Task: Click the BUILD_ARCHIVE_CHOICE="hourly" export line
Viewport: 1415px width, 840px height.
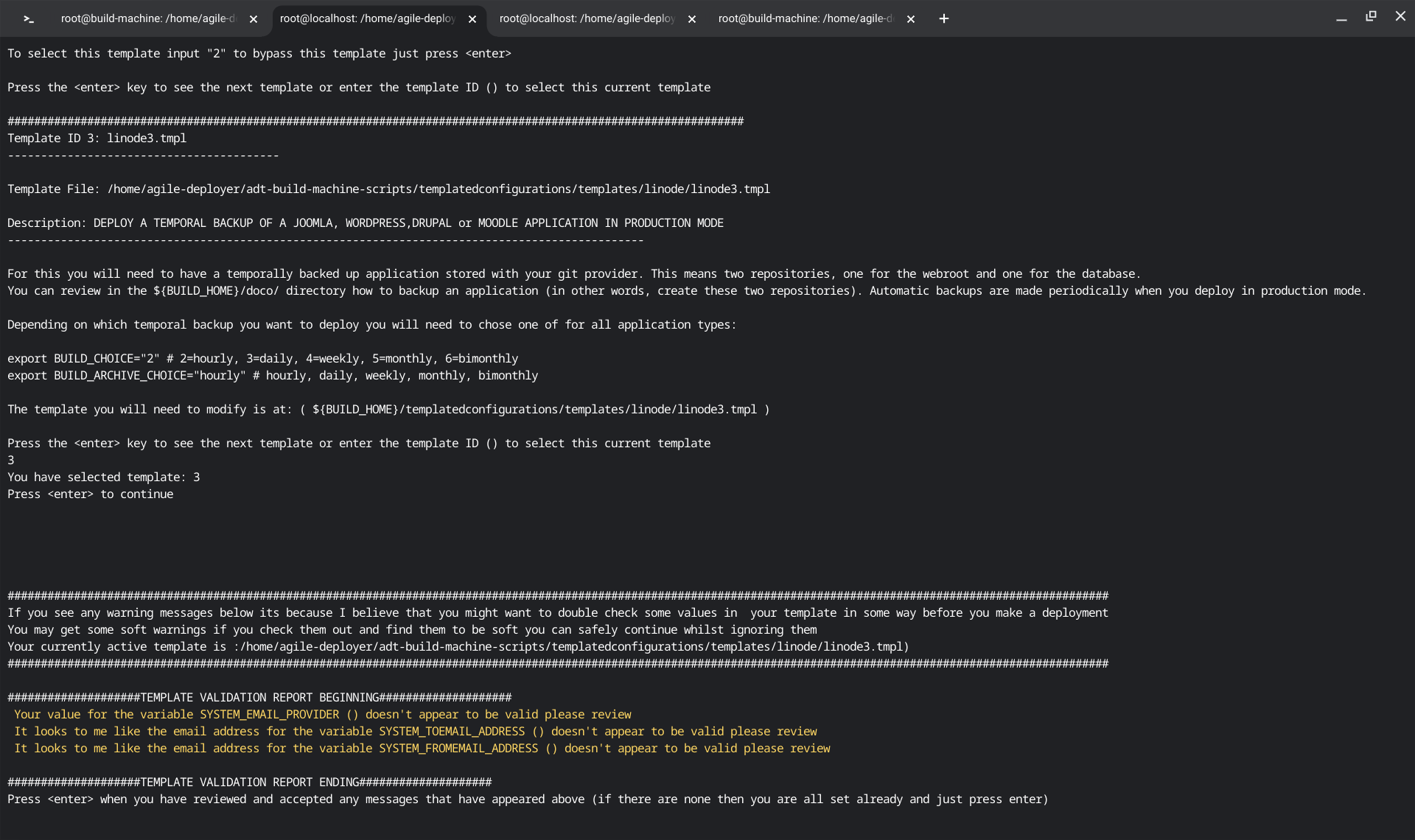Action: 273,376
